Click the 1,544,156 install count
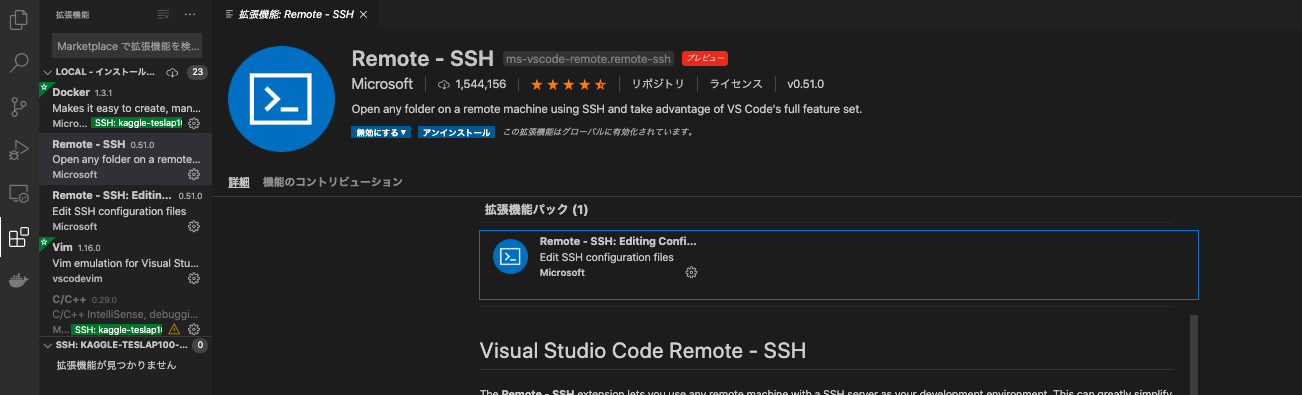 480,84
